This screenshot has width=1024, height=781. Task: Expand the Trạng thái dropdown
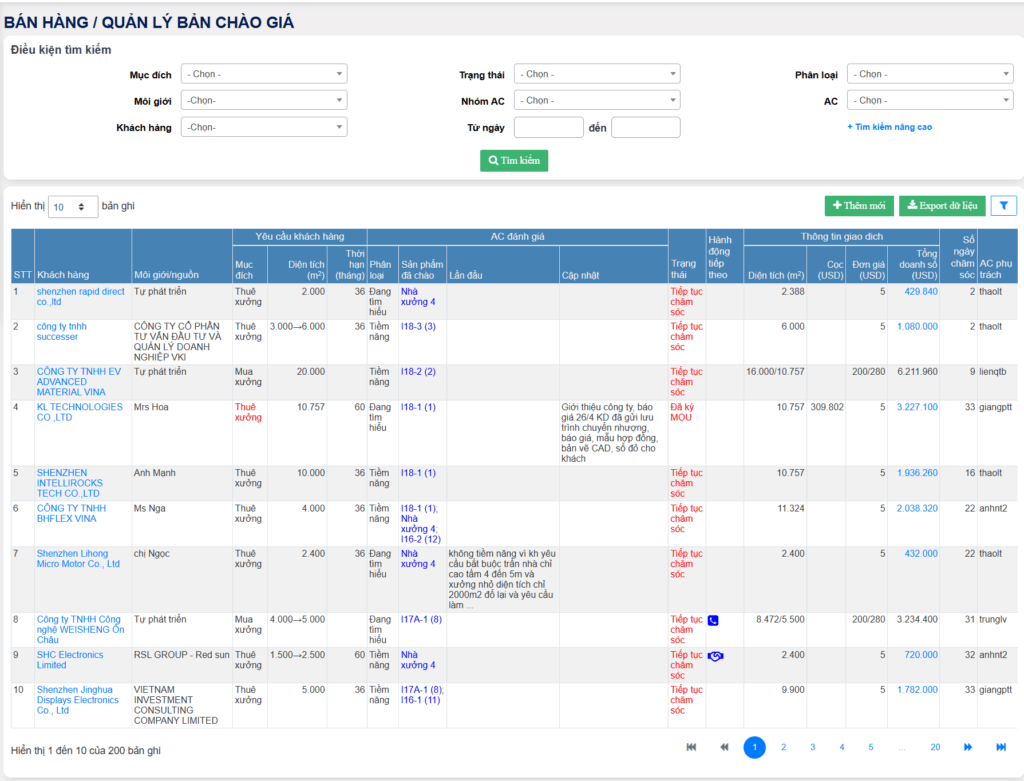(596, 74)
